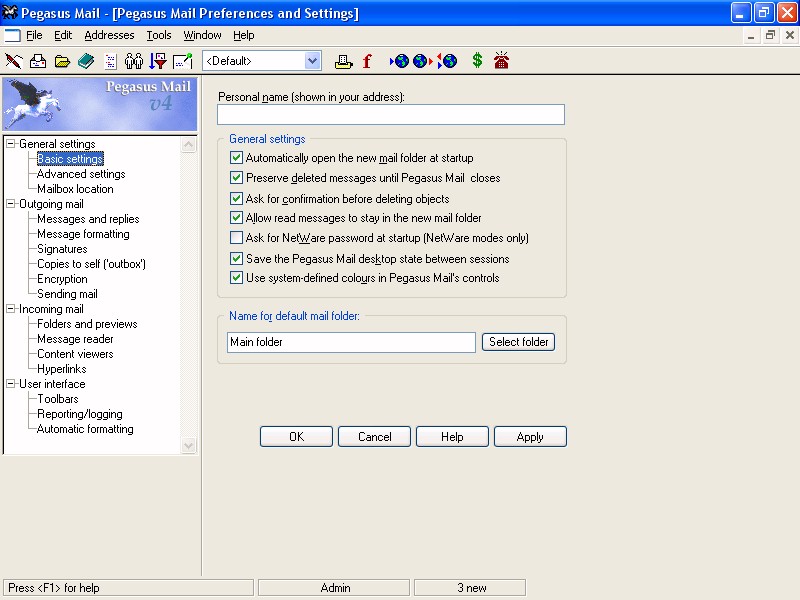The height and width of the screenshot is (600, 800).
Task: Compose a new message with pen icon
Action: click(14, 61)
